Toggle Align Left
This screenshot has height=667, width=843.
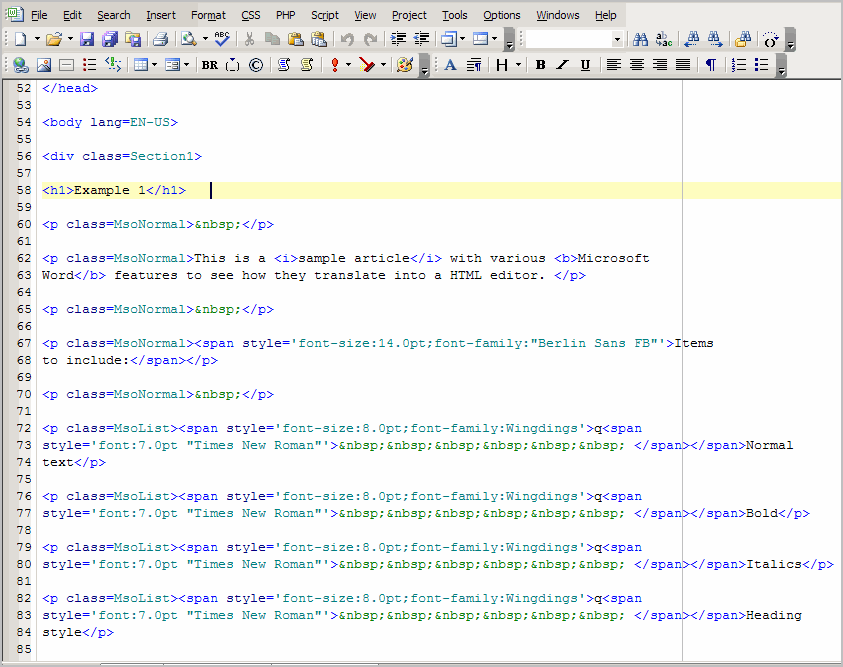[613, 65]
